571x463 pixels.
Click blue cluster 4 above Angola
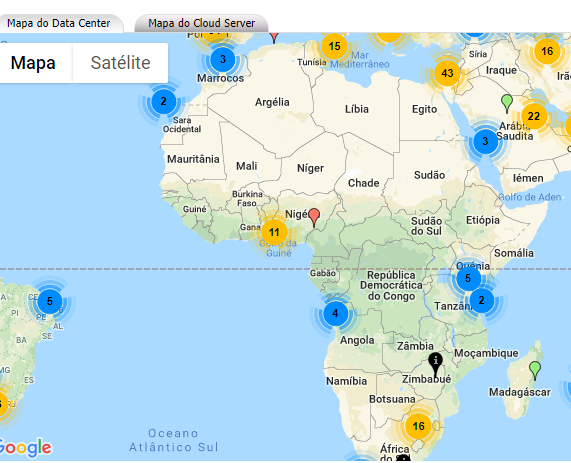[x=335, y=313]
